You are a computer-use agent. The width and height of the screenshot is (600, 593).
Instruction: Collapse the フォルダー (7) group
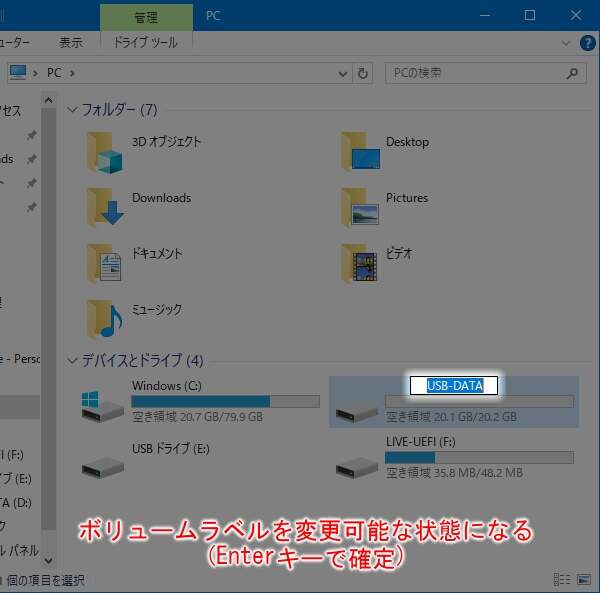[x=72, y=110]
